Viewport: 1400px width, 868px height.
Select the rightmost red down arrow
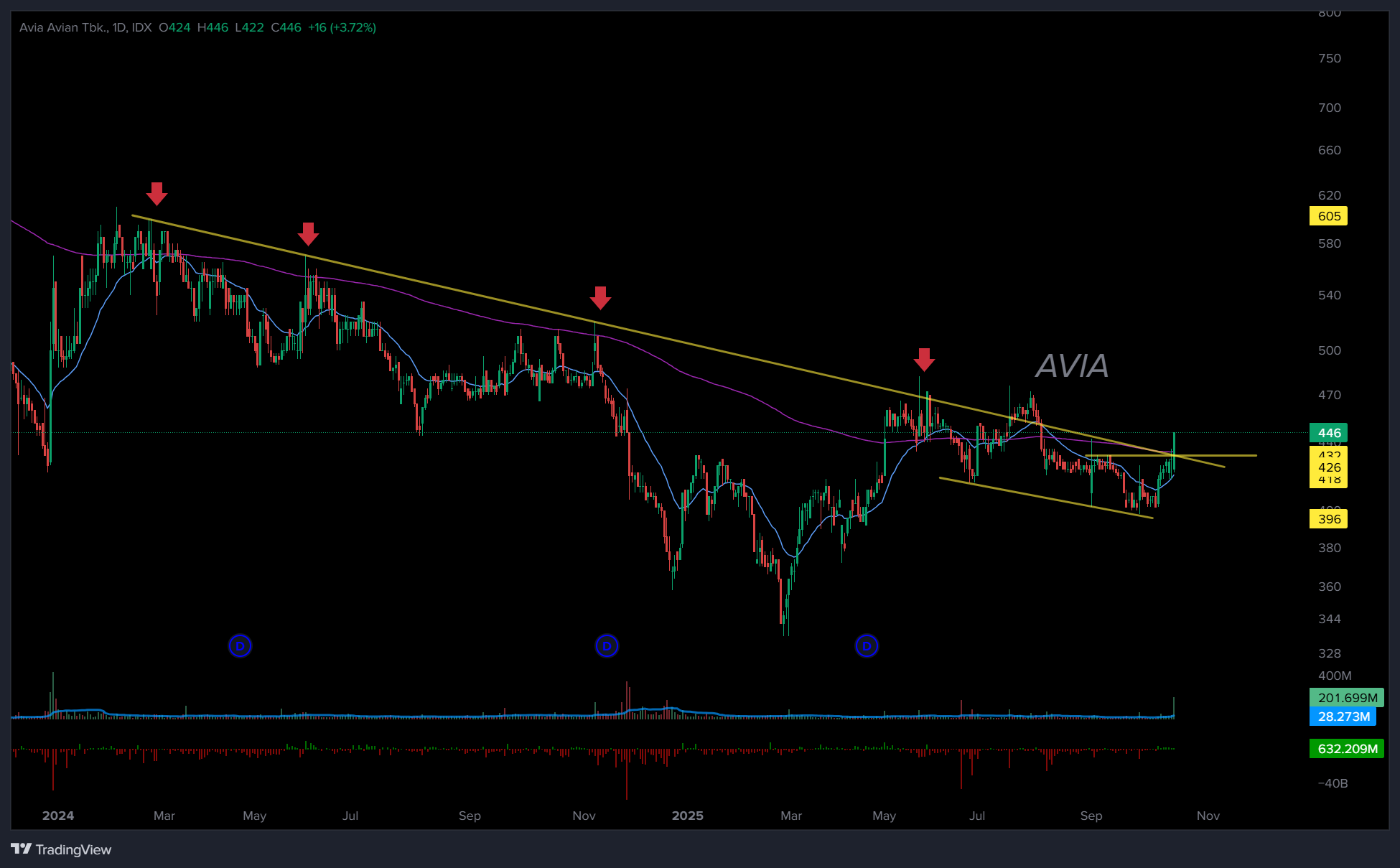[x=924, y=359]
